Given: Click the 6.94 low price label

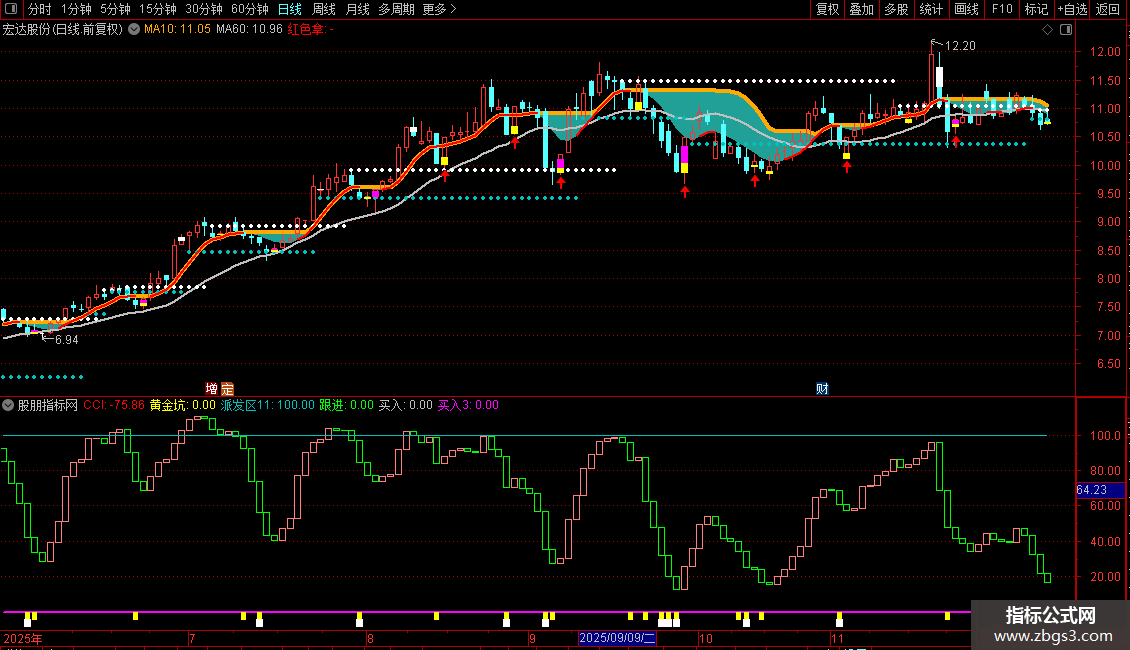Looking at the screenshot, I should 66,340.
